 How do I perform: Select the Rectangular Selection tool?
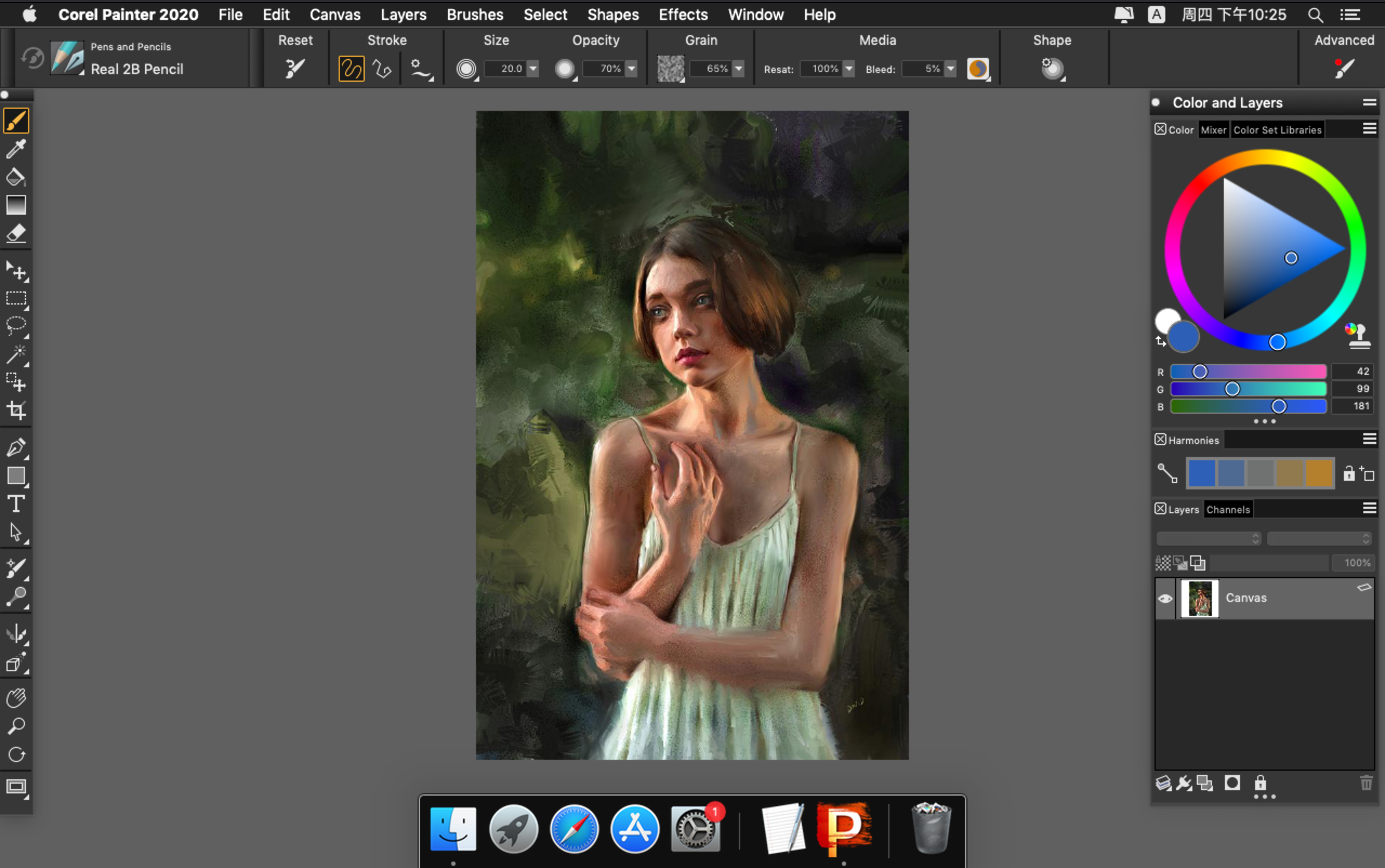pyautogui.click(x=16, y=299)
